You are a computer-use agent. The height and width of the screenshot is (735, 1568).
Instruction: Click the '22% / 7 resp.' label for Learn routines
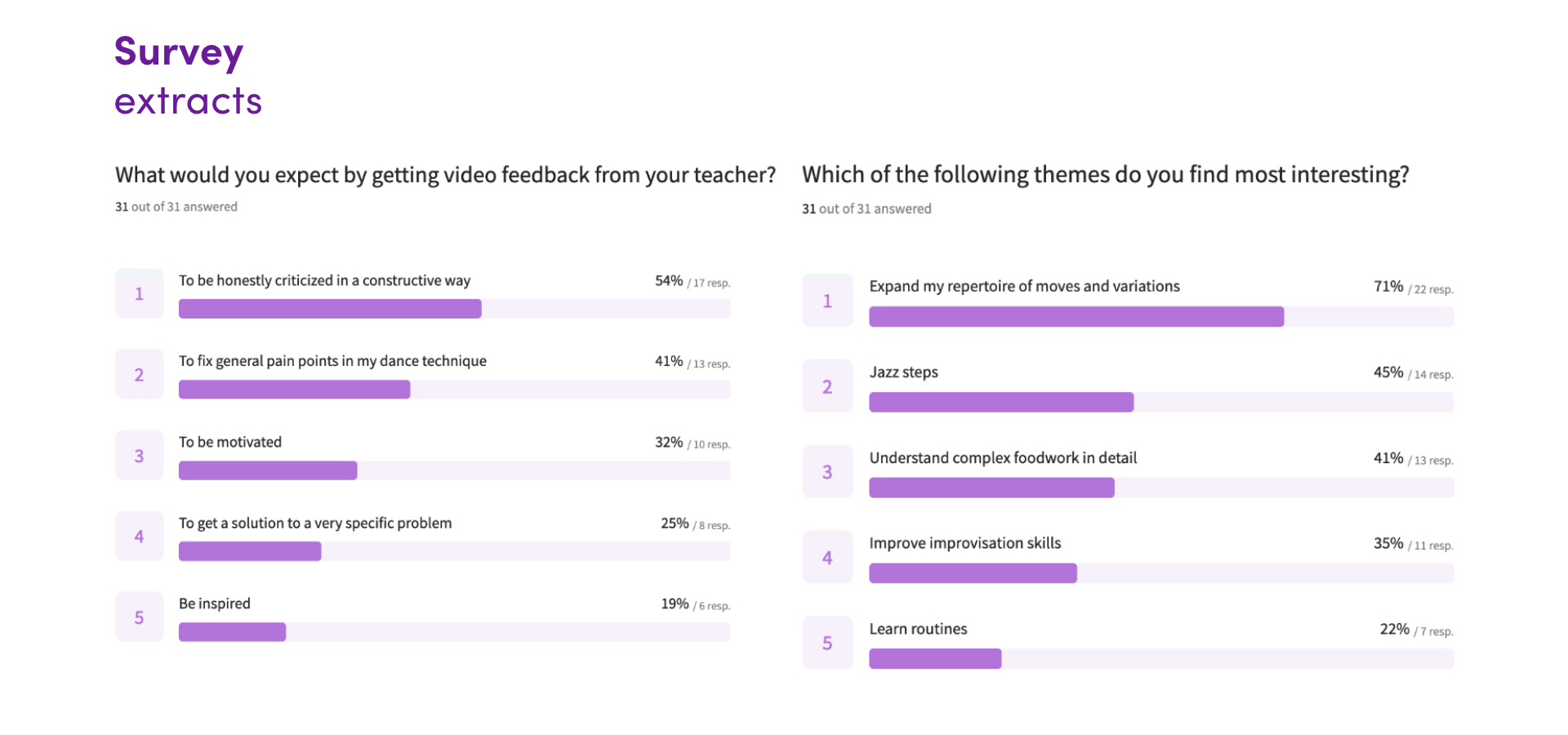(x=1416, y=630)
